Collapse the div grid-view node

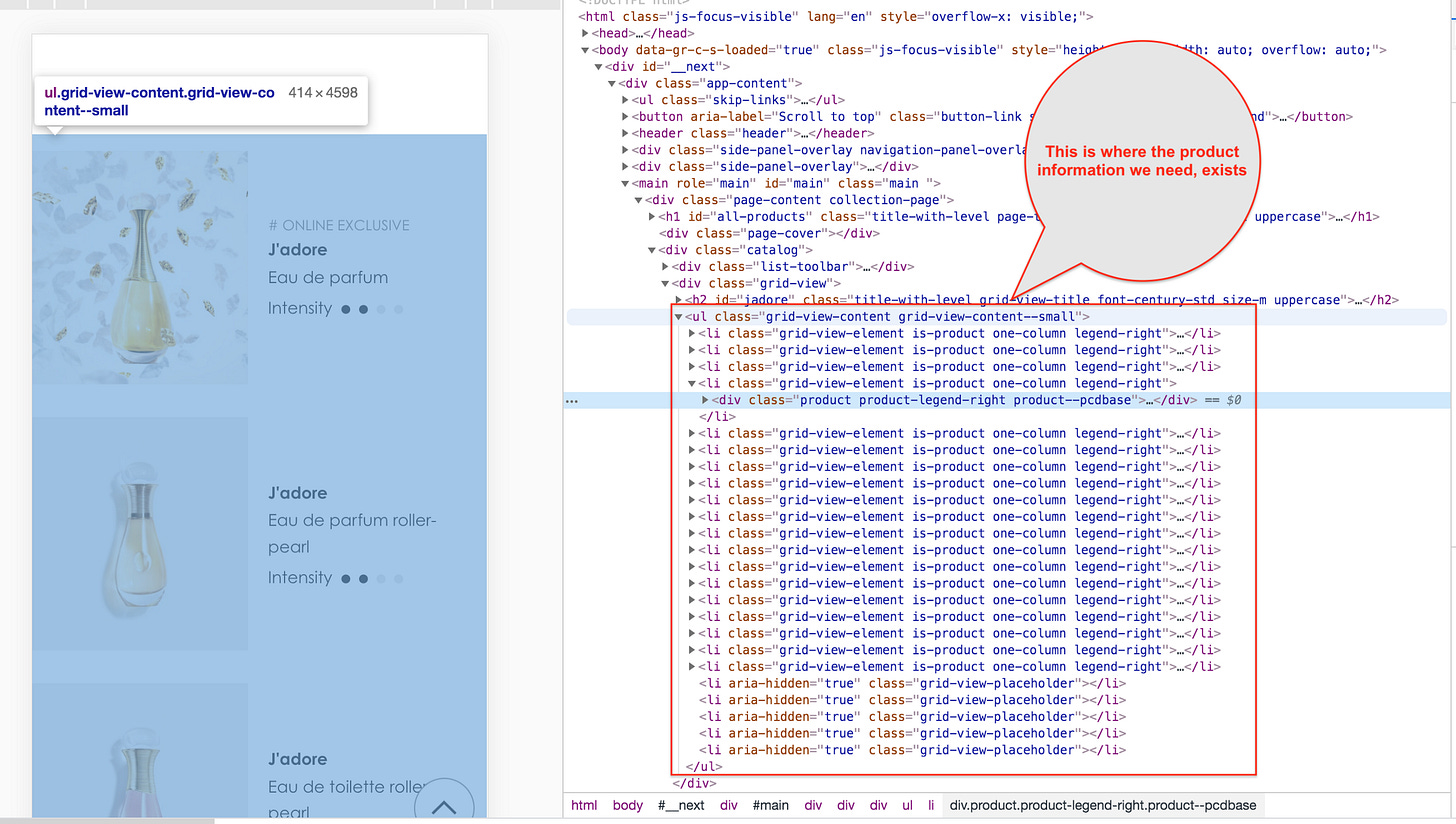pos(667,283)
